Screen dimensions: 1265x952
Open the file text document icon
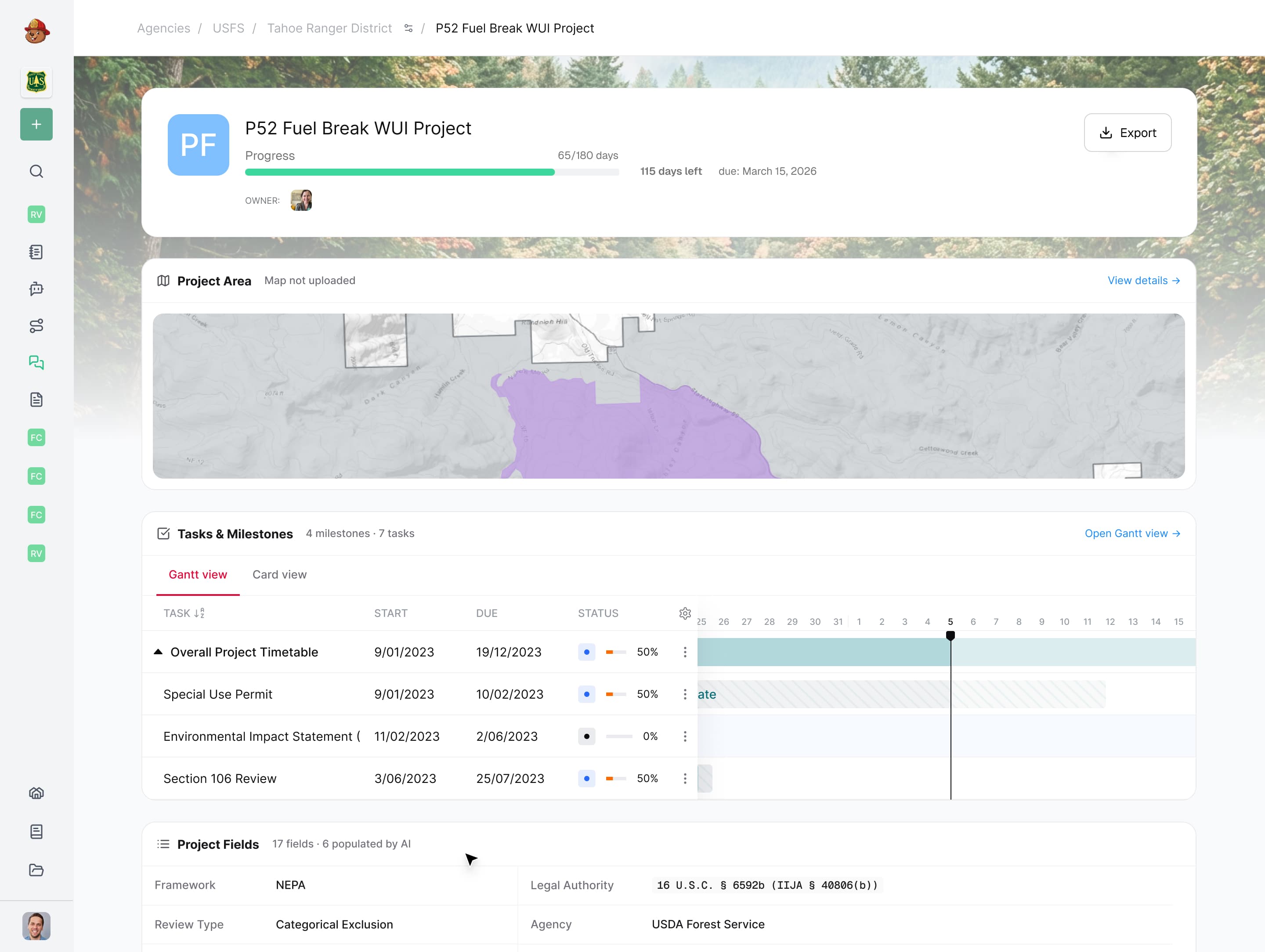pyautogui.click(x=36, y=400)
